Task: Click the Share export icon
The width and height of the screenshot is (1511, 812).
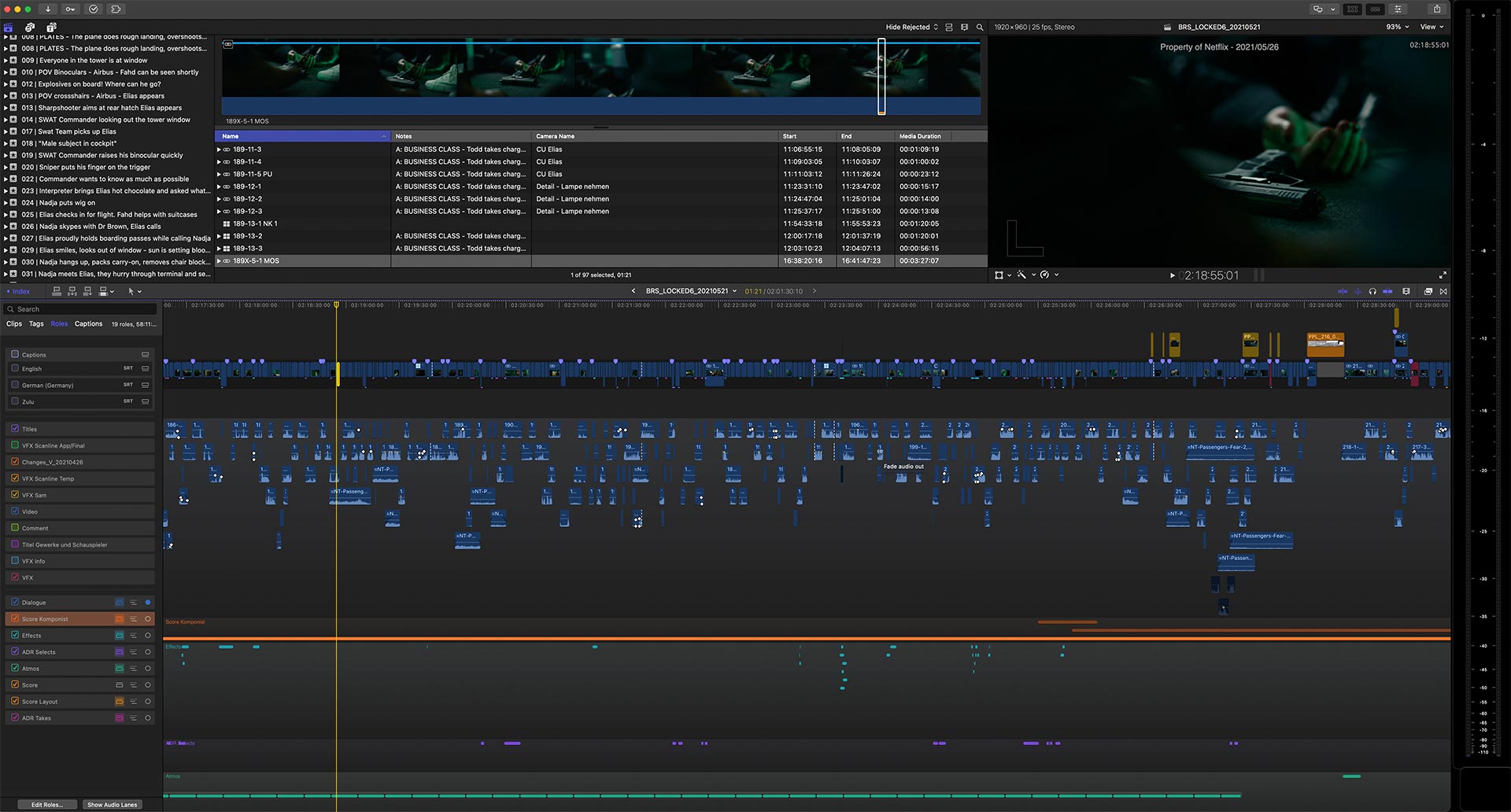Action: point(1437,9)
